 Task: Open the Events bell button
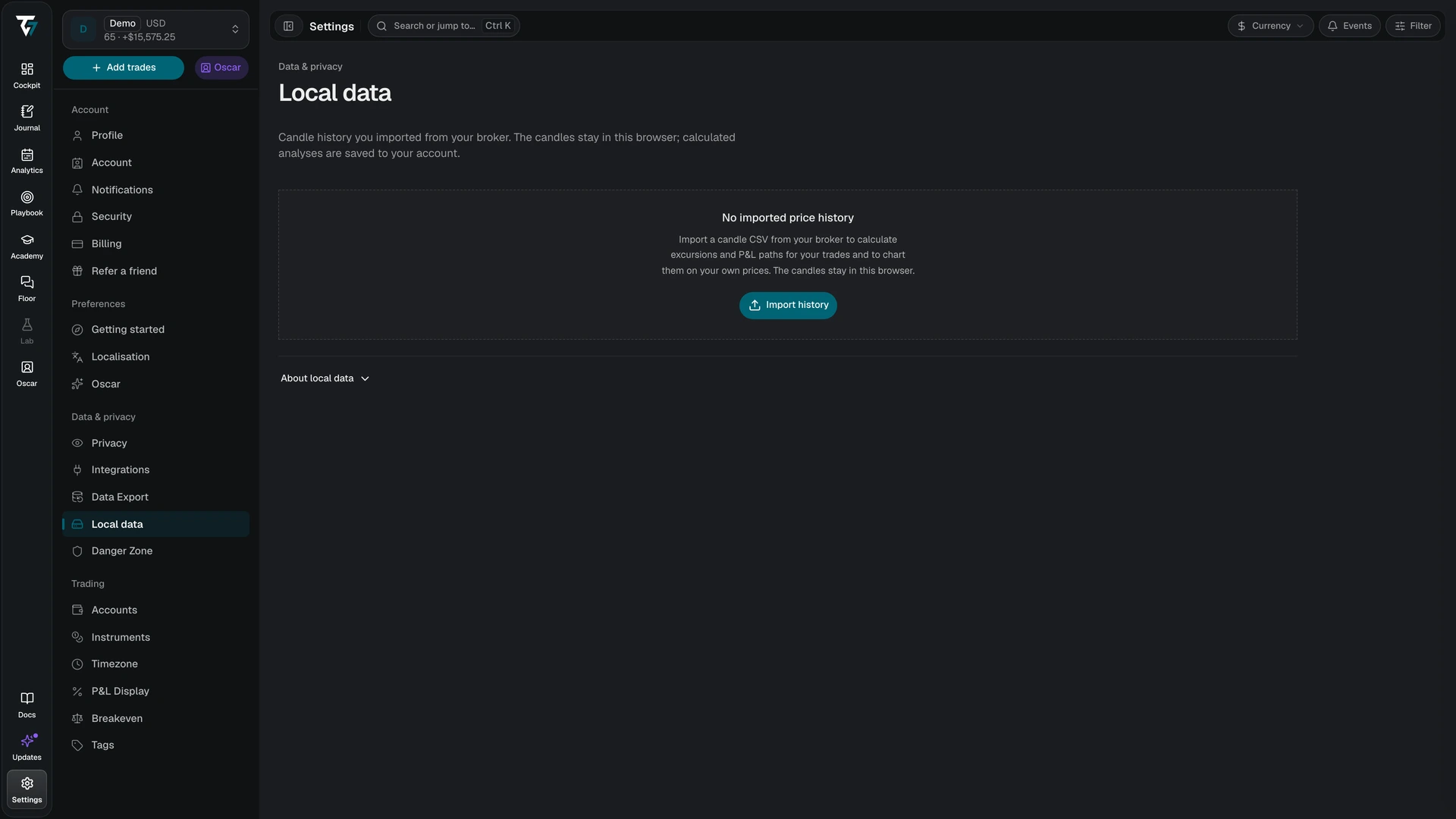(x=1349, y=26)
